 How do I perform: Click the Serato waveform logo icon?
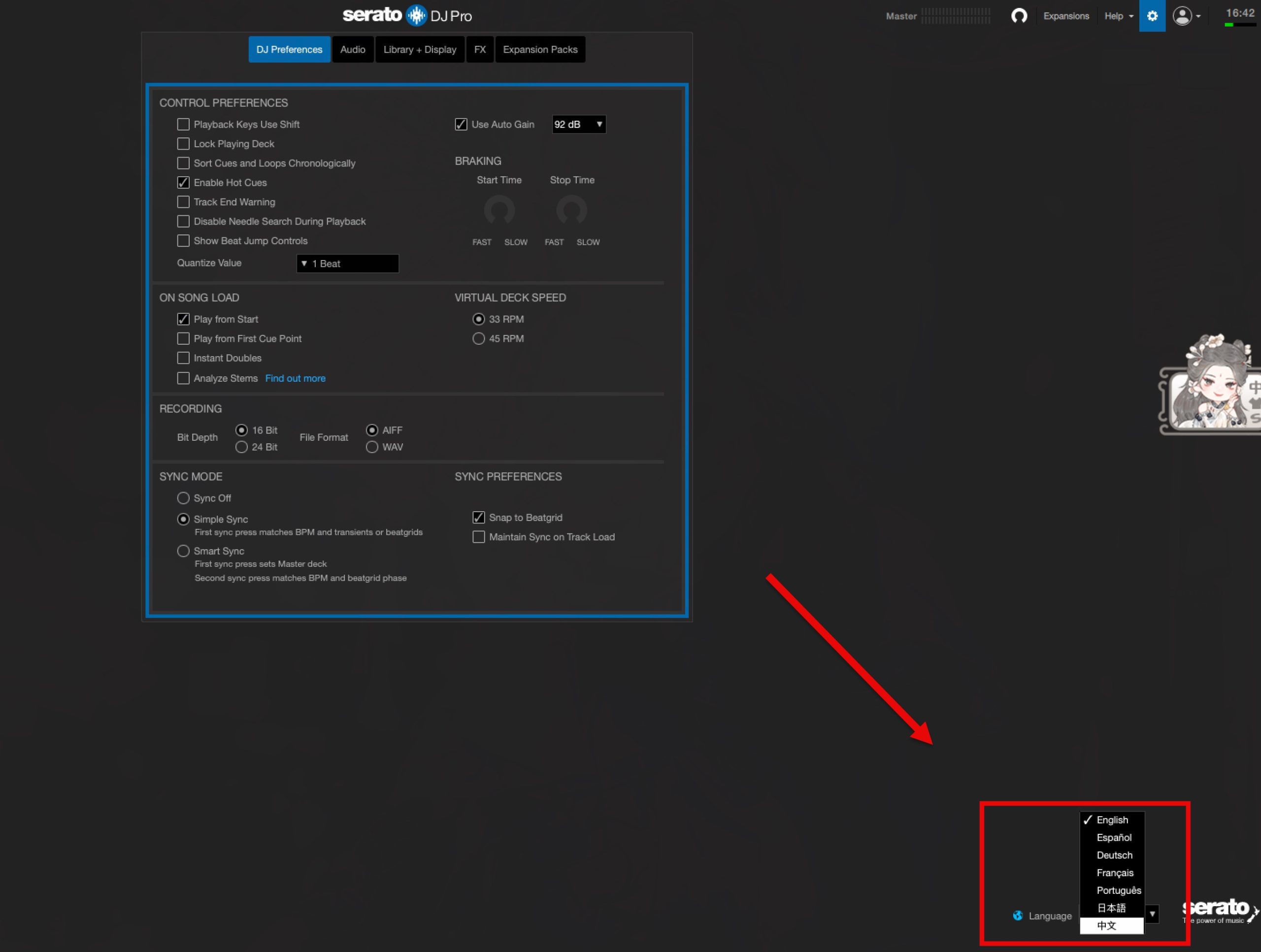416,15
